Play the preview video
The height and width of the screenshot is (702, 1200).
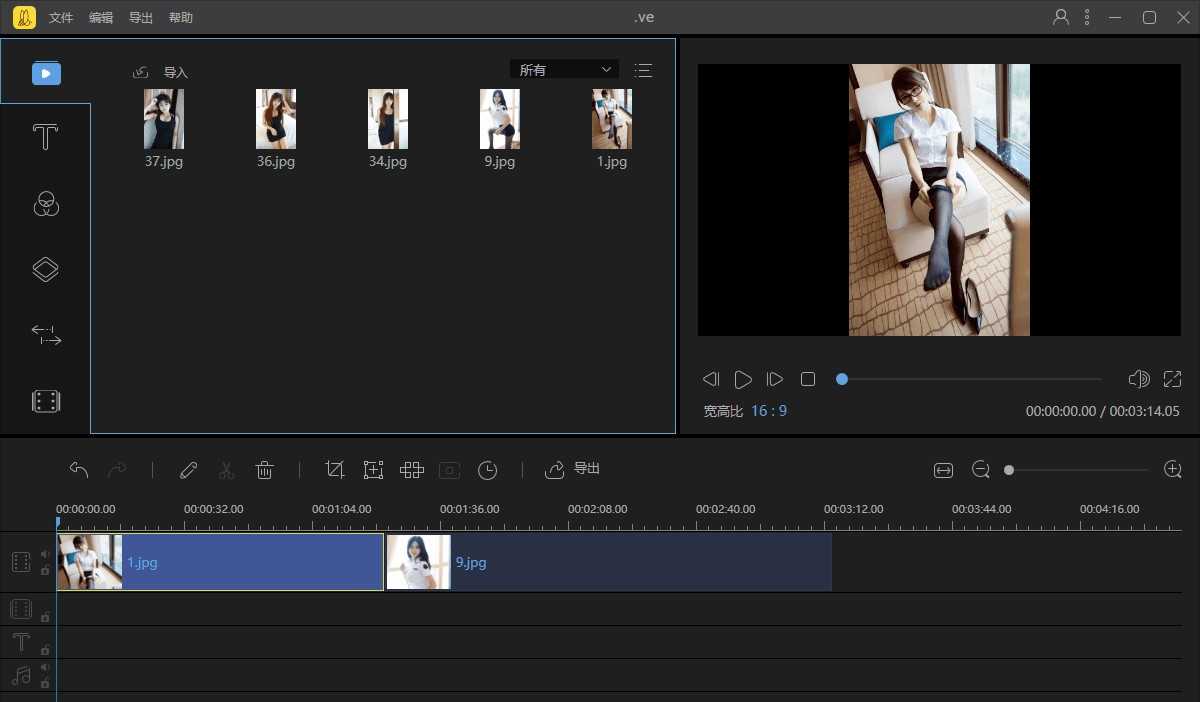[743, 379]
